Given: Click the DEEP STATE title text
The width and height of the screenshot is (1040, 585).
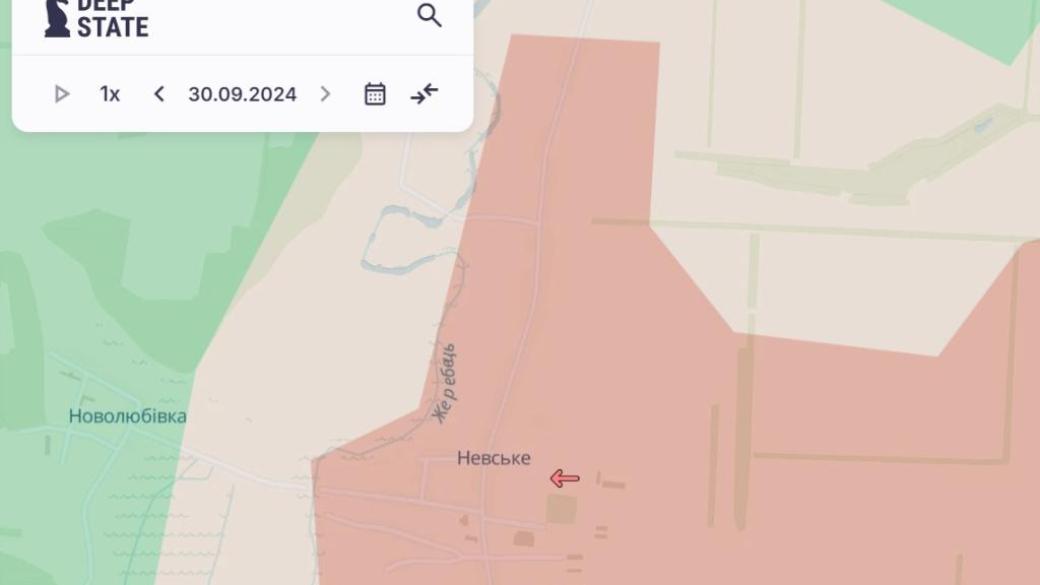Looking at the screenshot, I should tap(112, 19).
